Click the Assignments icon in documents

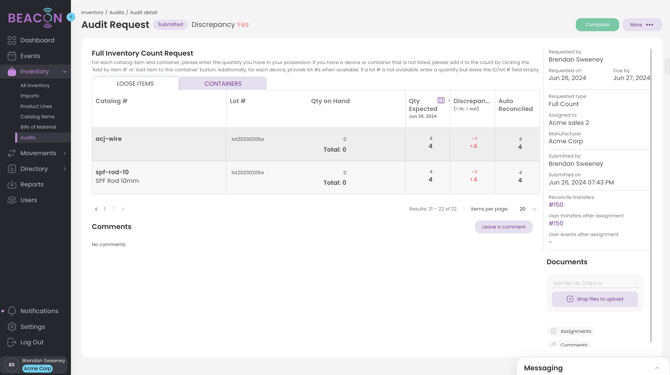[553, 331]
